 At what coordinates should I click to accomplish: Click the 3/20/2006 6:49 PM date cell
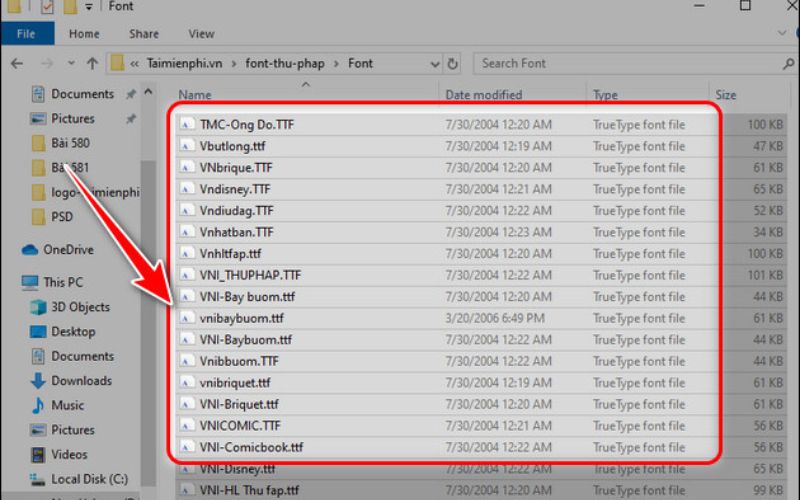pyautogui.click(x=495, y=318)
